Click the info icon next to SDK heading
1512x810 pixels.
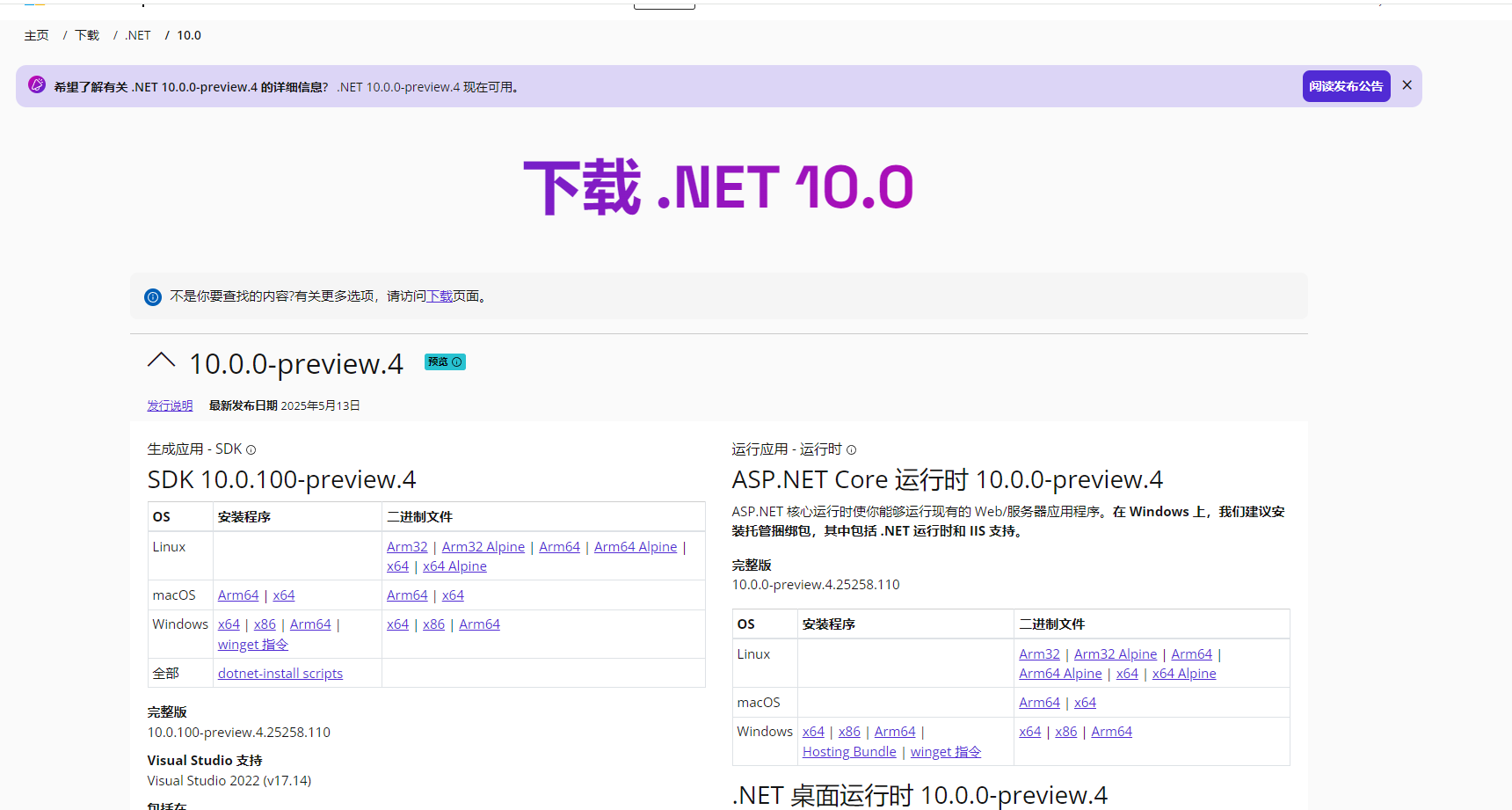point(251,450)
